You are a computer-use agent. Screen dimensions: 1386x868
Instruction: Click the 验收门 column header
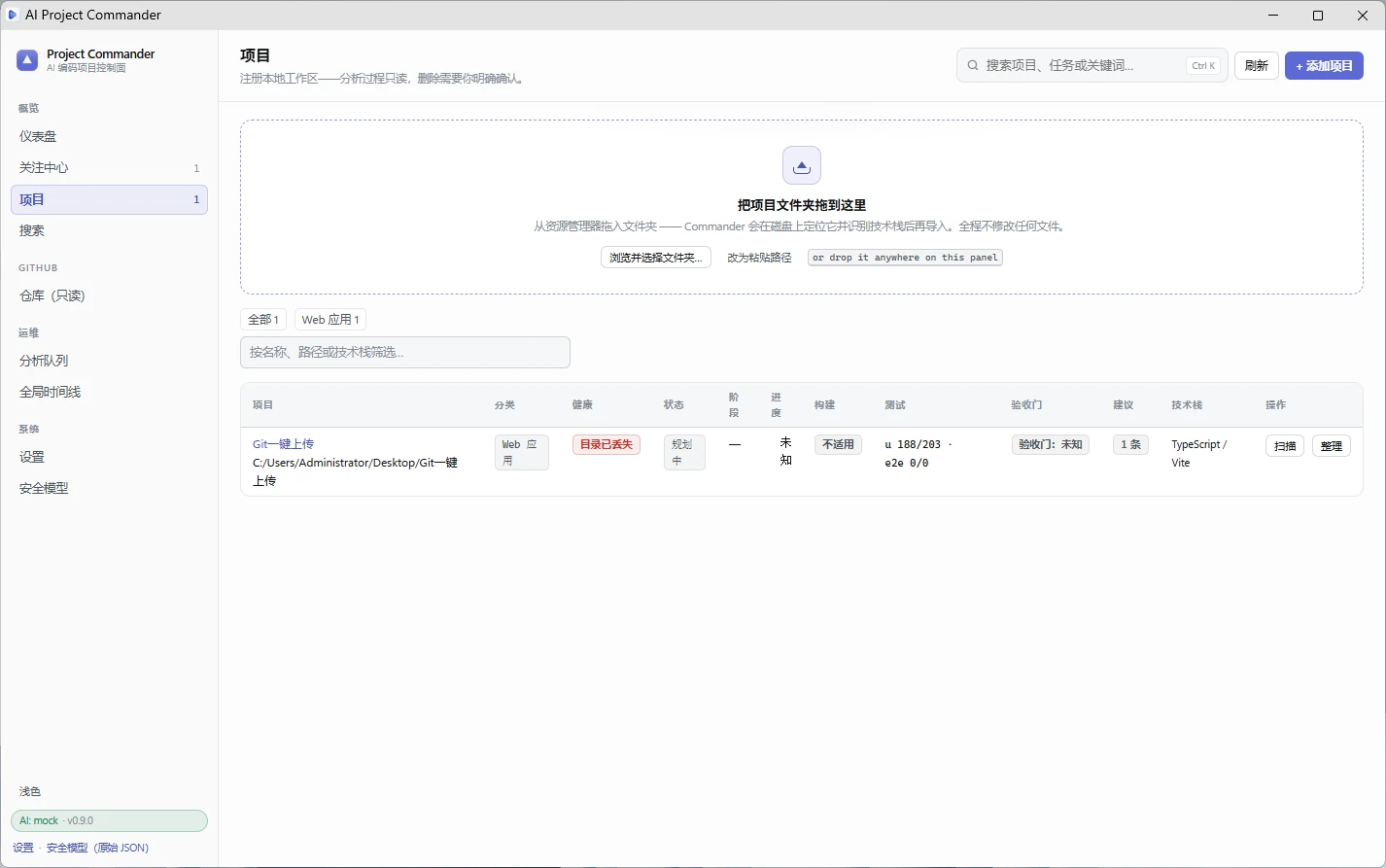[x=1026, y=404]
